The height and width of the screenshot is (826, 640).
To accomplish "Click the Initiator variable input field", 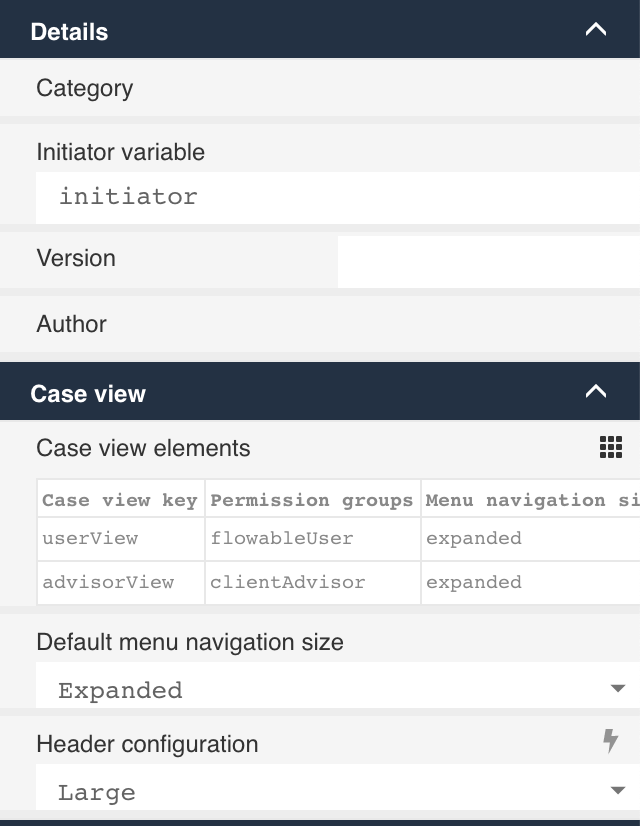I will [x=336, y=197].
